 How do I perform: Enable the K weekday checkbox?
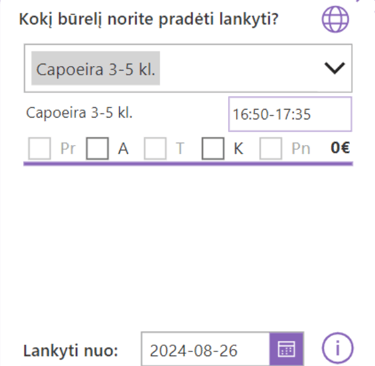click(213, 148)
